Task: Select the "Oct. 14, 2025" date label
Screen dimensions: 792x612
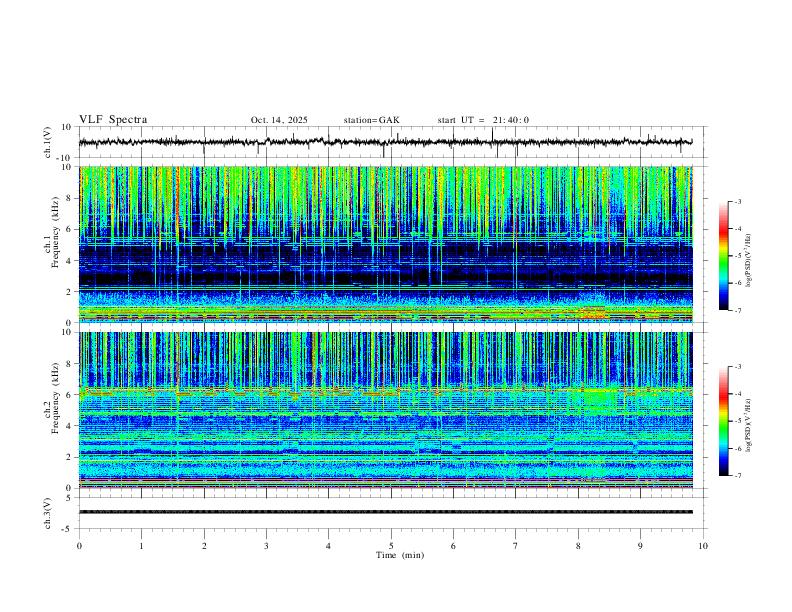Action: (279, 120)
